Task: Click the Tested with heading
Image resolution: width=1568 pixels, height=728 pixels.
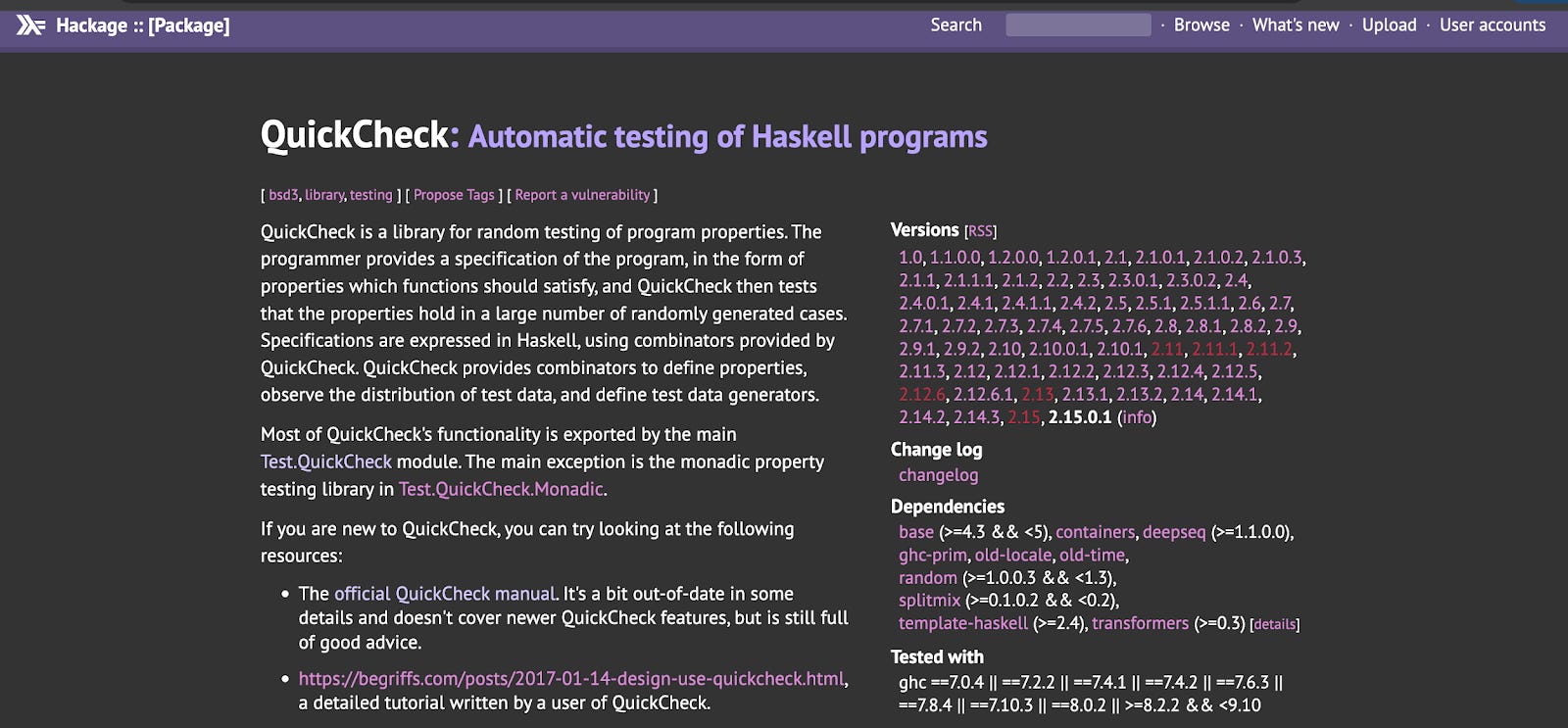Action: tap(937, 657)
